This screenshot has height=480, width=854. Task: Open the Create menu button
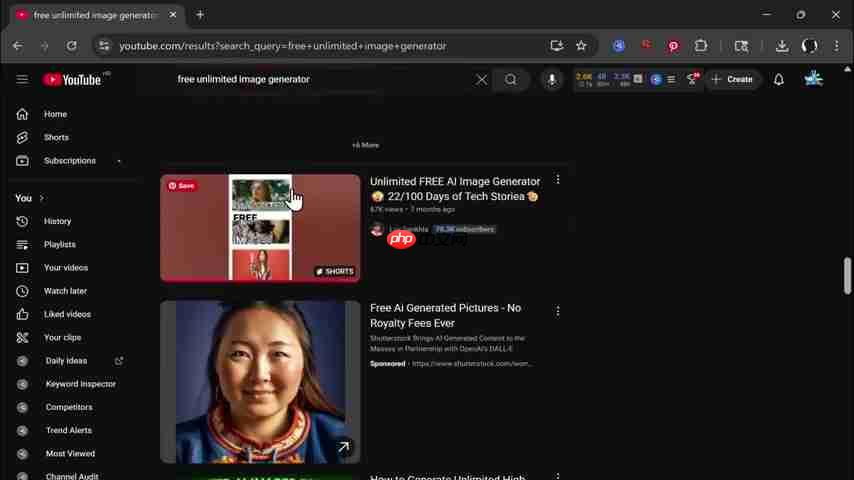(x=733, y=80)
